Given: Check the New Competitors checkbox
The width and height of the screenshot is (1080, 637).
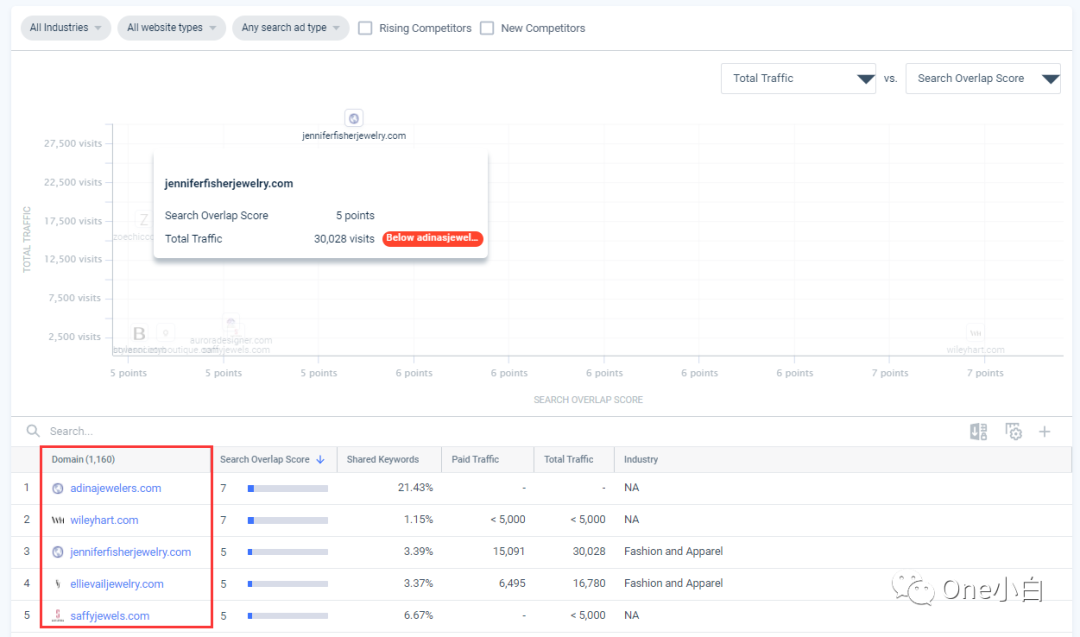Looking at the screenshot, I should 486,28.
